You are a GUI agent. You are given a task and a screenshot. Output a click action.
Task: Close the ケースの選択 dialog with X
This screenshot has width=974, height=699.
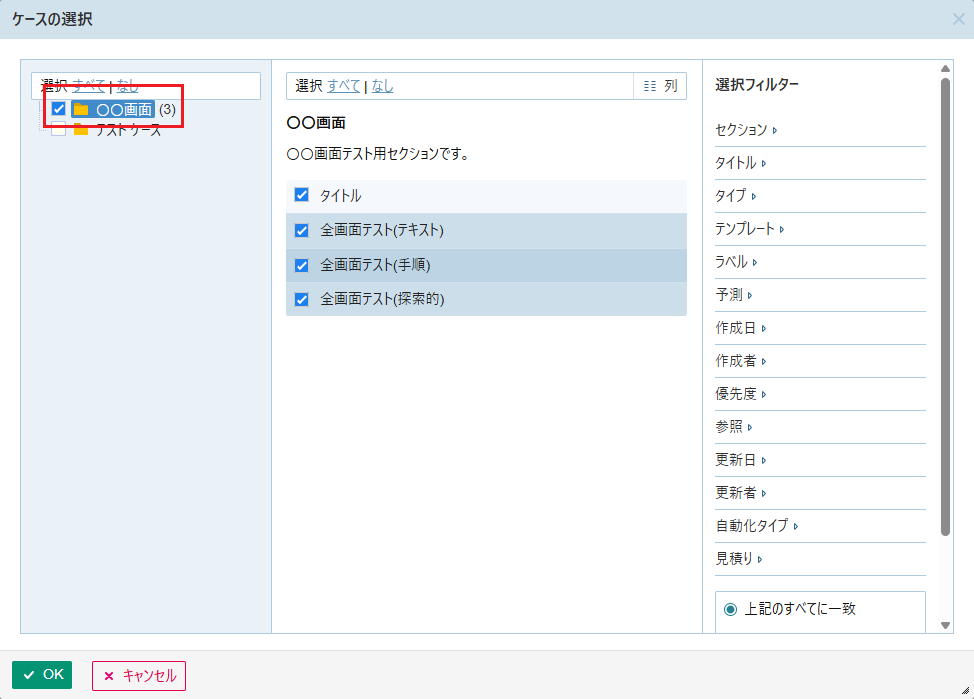click(958, 19)
